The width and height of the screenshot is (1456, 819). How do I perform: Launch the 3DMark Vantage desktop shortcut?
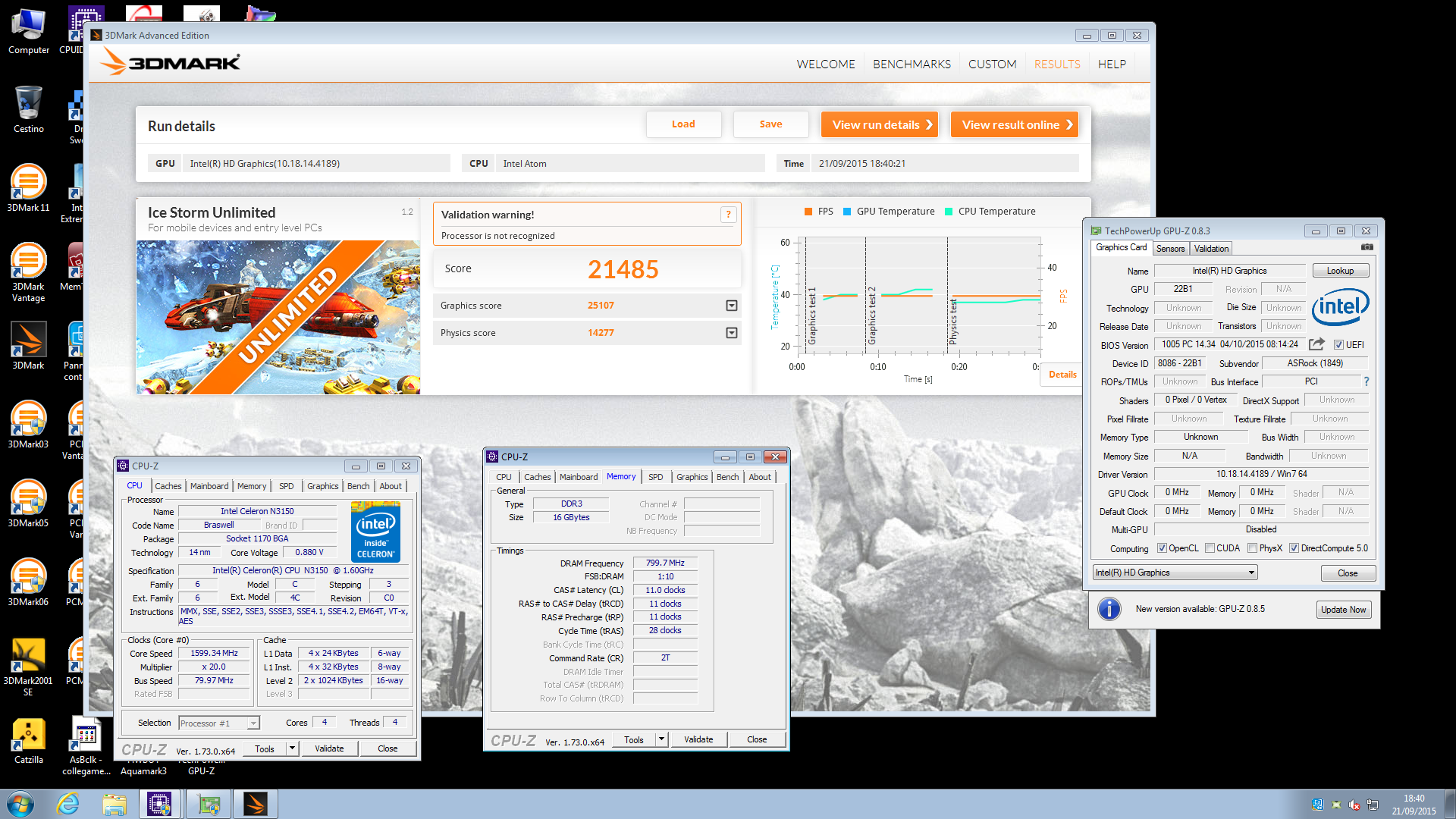pos(28,271)
